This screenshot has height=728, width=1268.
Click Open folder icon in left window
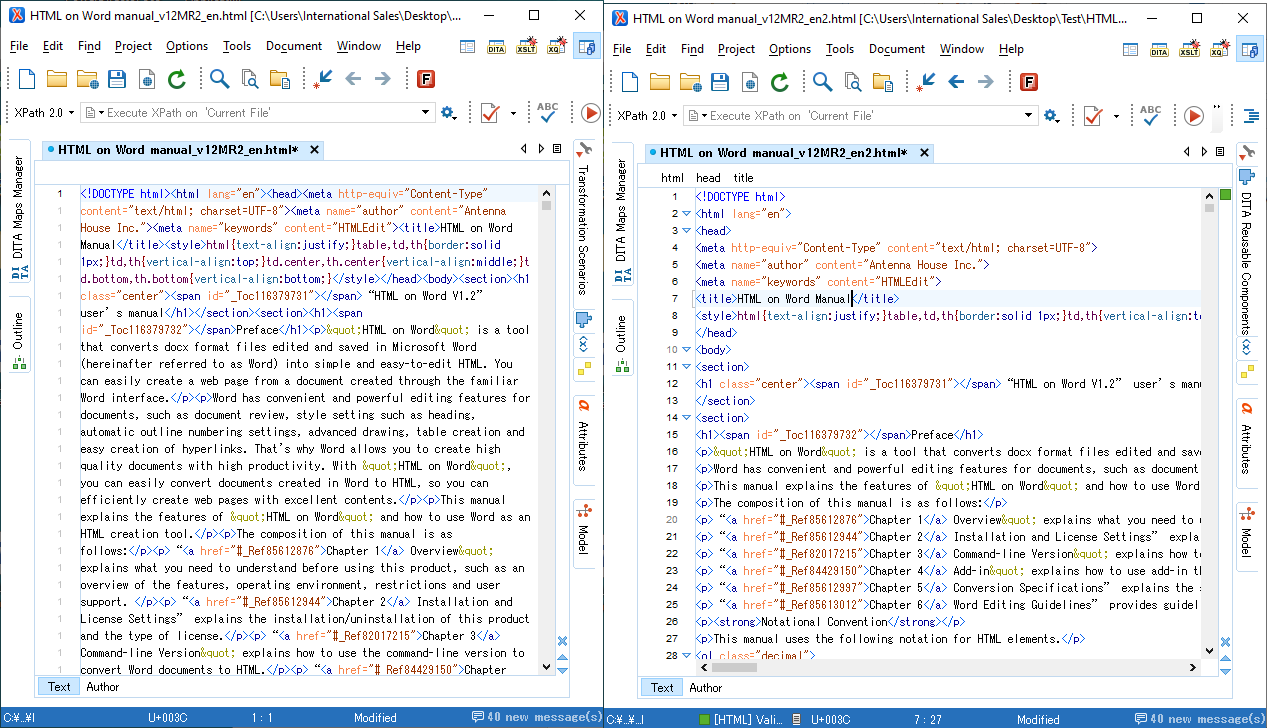[57, 79]
